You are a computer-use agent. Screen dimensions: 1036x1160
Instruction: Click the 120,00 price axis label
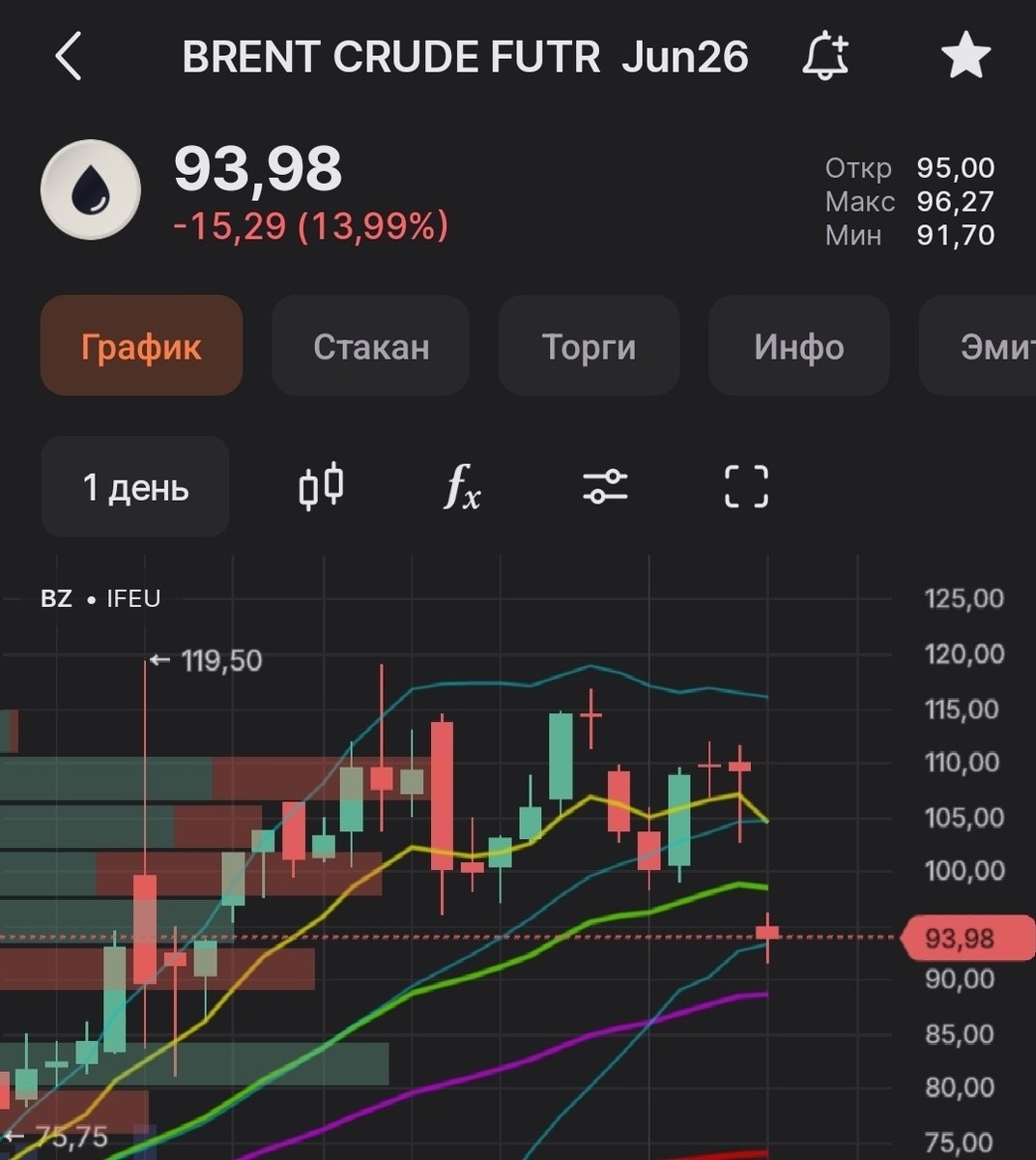click(x=964, y=654)
